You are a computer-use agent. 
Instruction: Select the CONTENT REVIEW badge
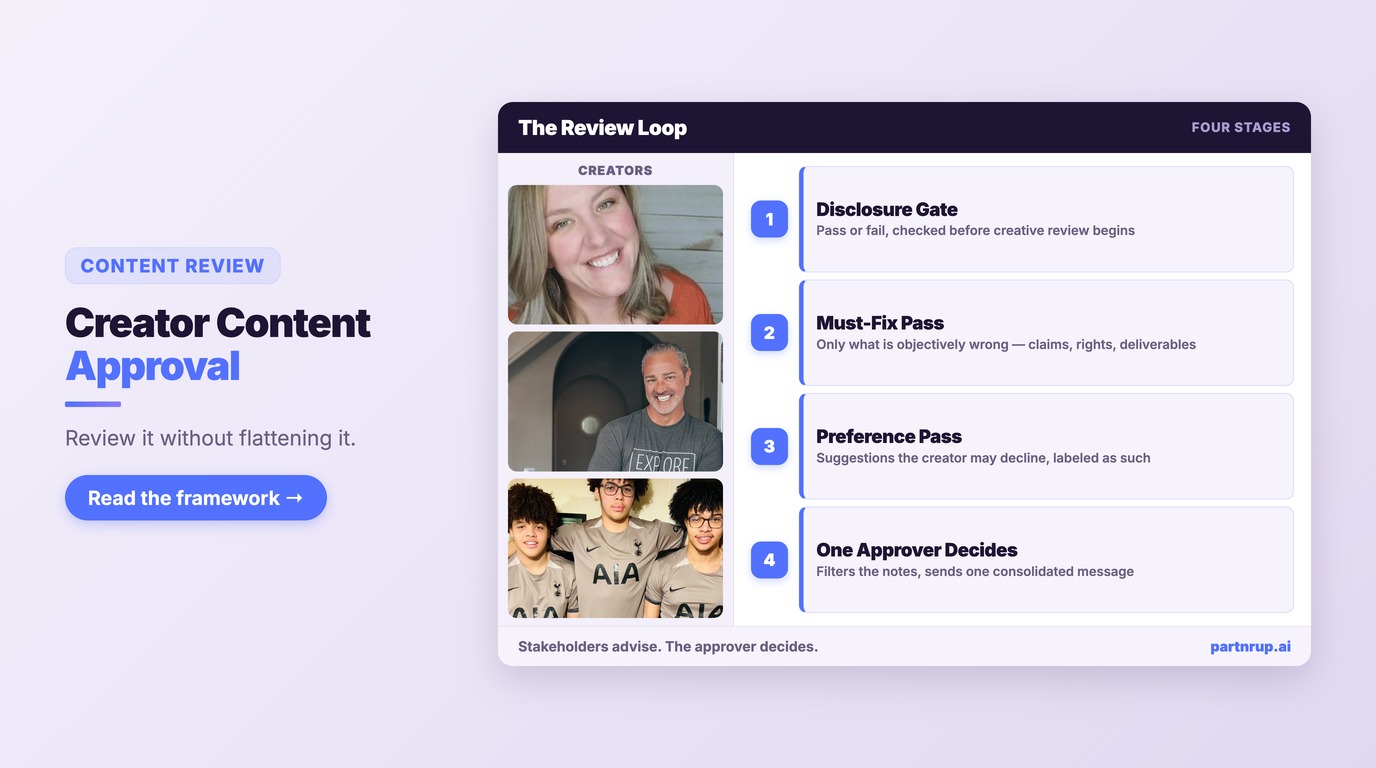173,266
